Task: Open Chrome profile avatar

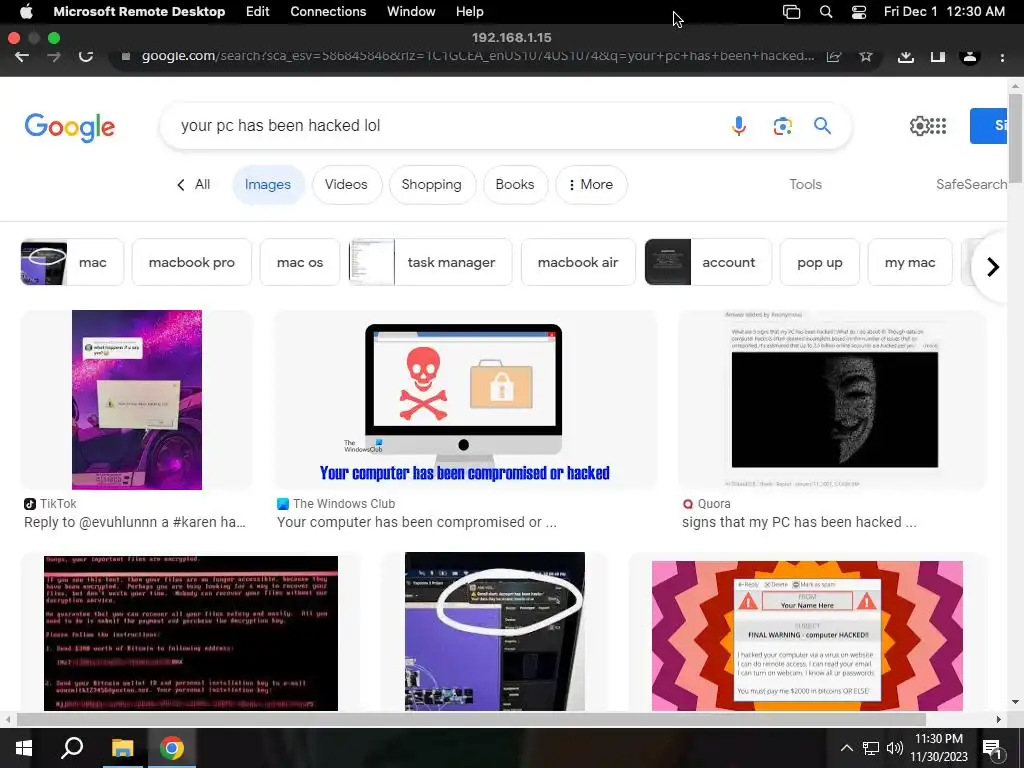Action: tap(970, 56)
